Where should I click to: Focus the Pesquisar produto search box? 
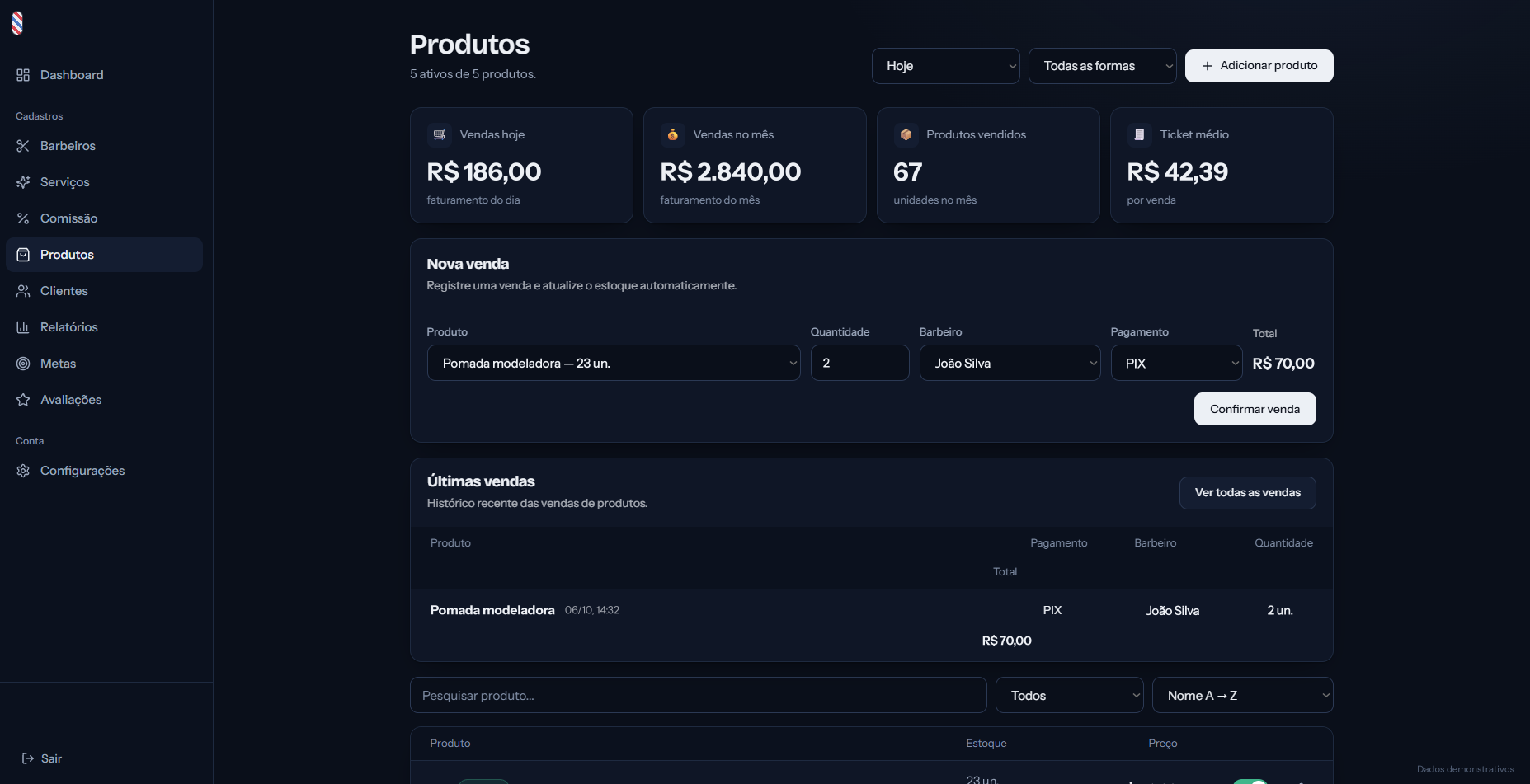click(x=699, y=695)
